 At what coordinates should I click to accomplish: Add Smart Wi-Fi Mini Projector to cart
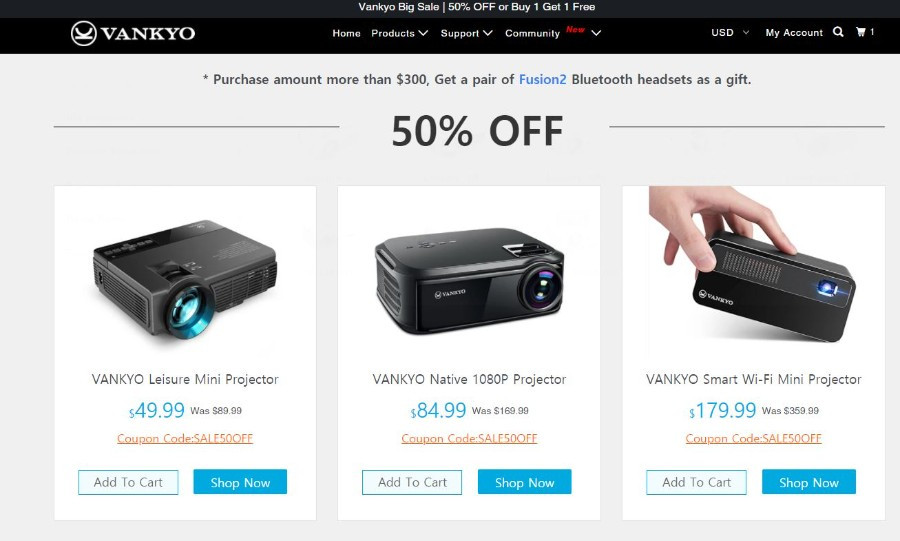tap(696, 482)
